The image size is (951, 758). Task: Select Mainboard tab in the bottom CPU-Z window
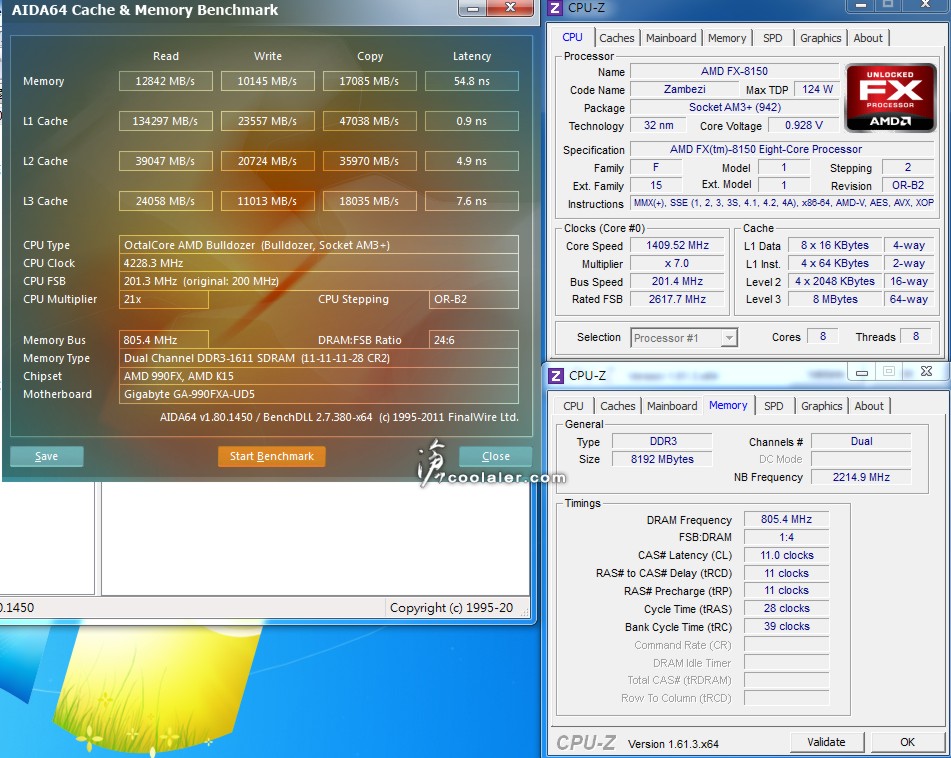pyautogui.click(x=672, y=406)
